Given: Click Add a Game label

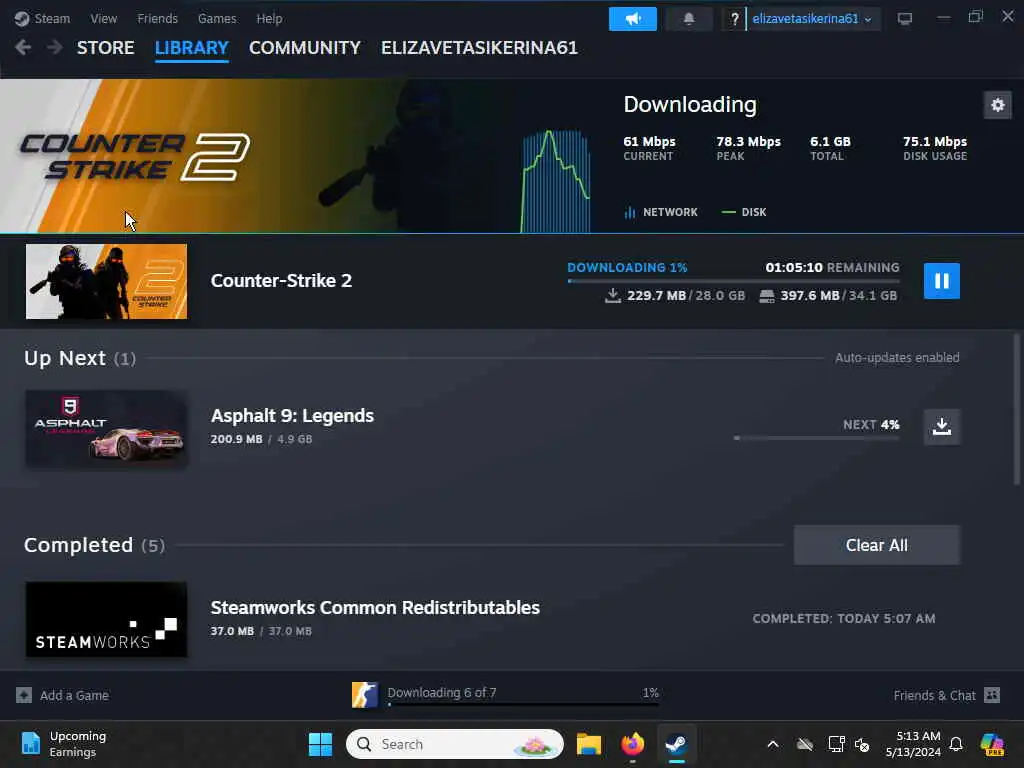Looking at the screenshot, I should pyautogui.click(x=74, y=696).
